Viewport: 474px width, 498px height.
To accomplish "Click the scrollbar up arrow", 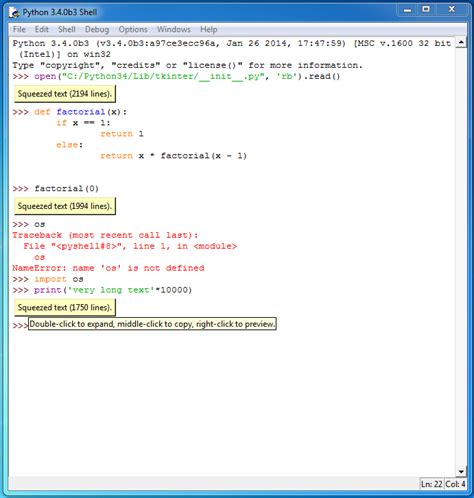I will (461, 43).
